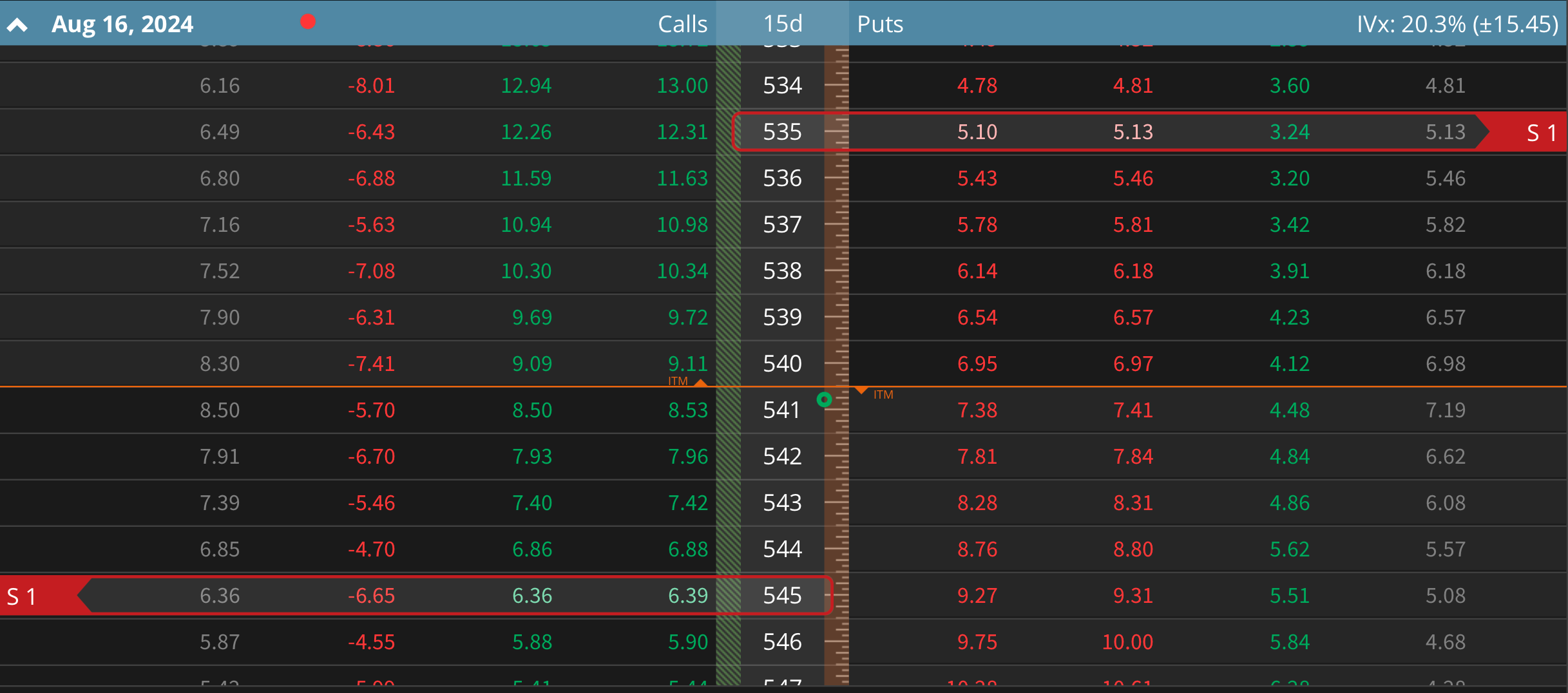Click the green hatched strike ladder column
Screen dimensions: 1568x693
728,322
